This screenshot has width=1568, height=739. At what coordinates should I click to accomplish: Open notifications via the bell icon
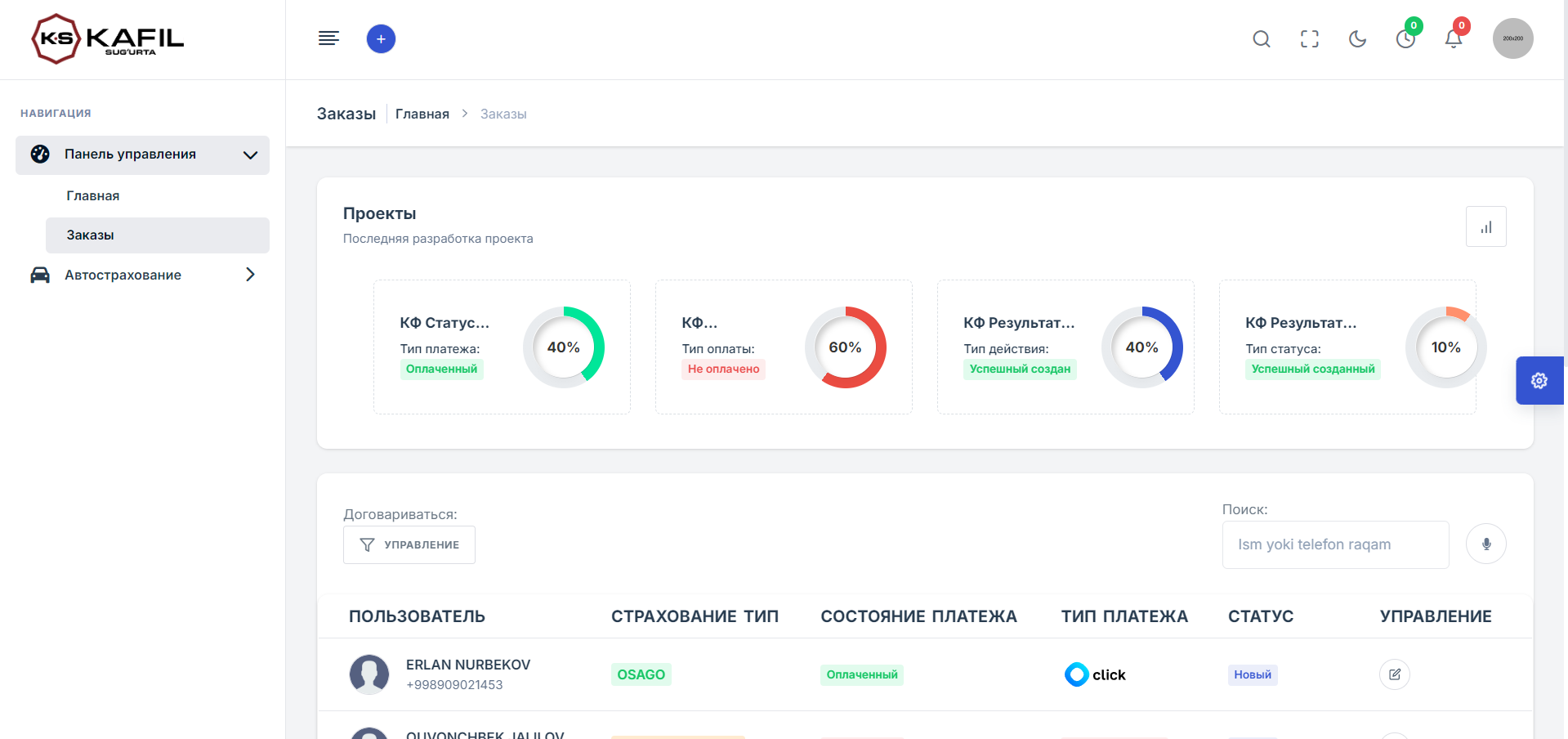[x=1453, y=38]
